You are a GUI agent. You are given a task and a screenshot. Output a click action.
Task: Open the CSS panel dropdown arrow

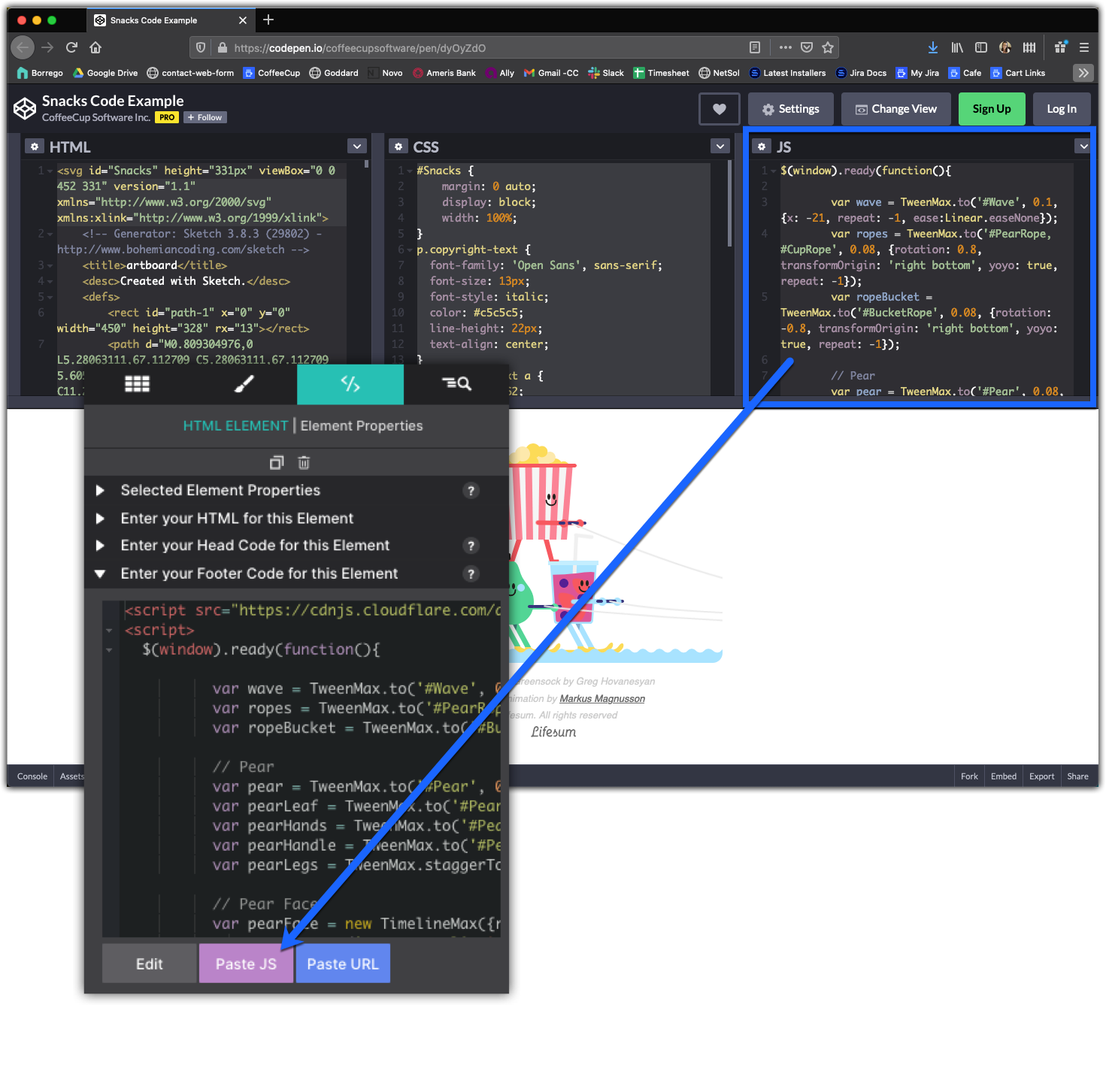[x=720, y=147]
